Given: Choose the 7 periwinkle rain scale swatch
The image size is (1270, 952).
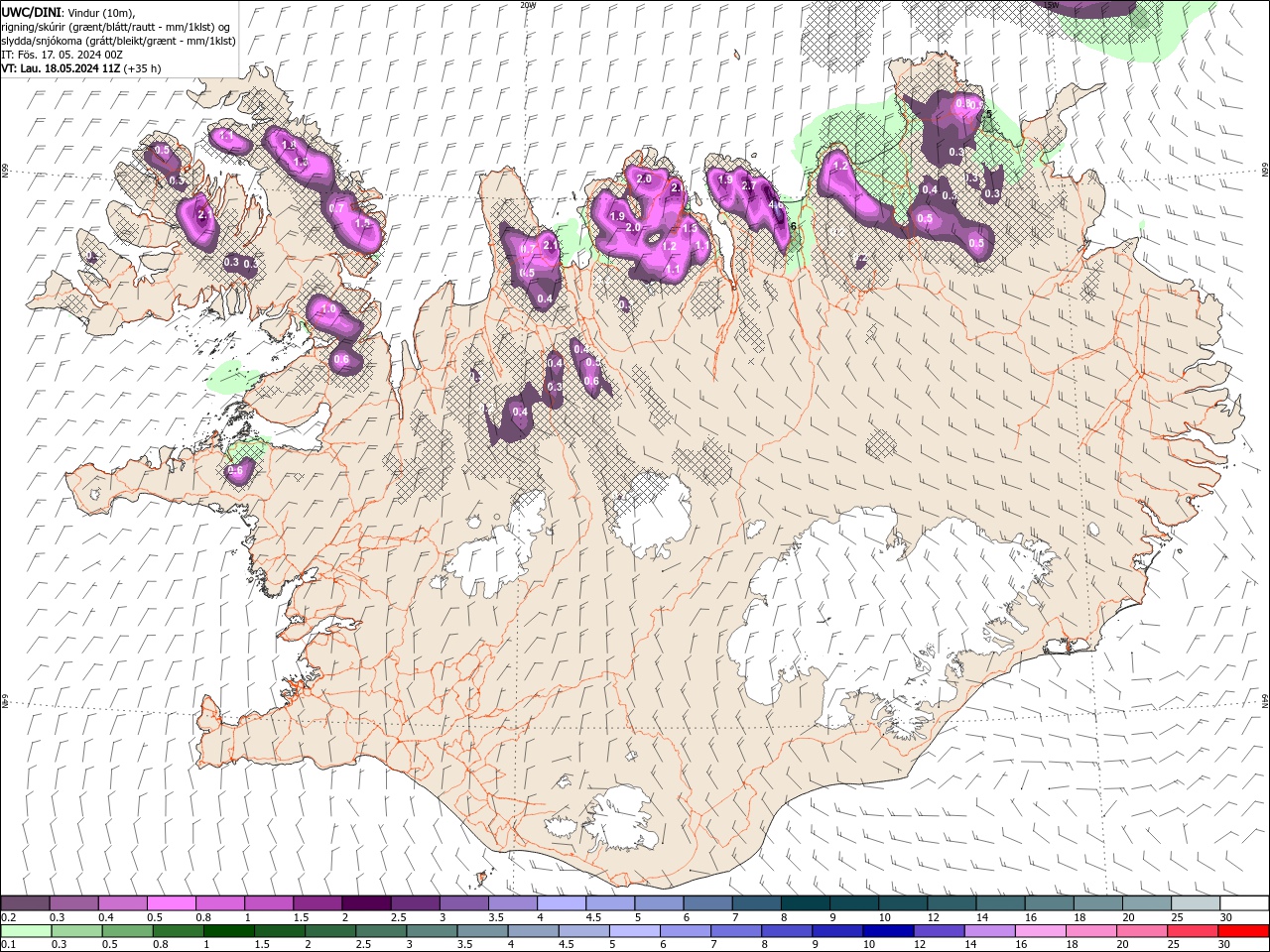Looking at the screenshot, I should pyautogui.click(x=736, y=930).
